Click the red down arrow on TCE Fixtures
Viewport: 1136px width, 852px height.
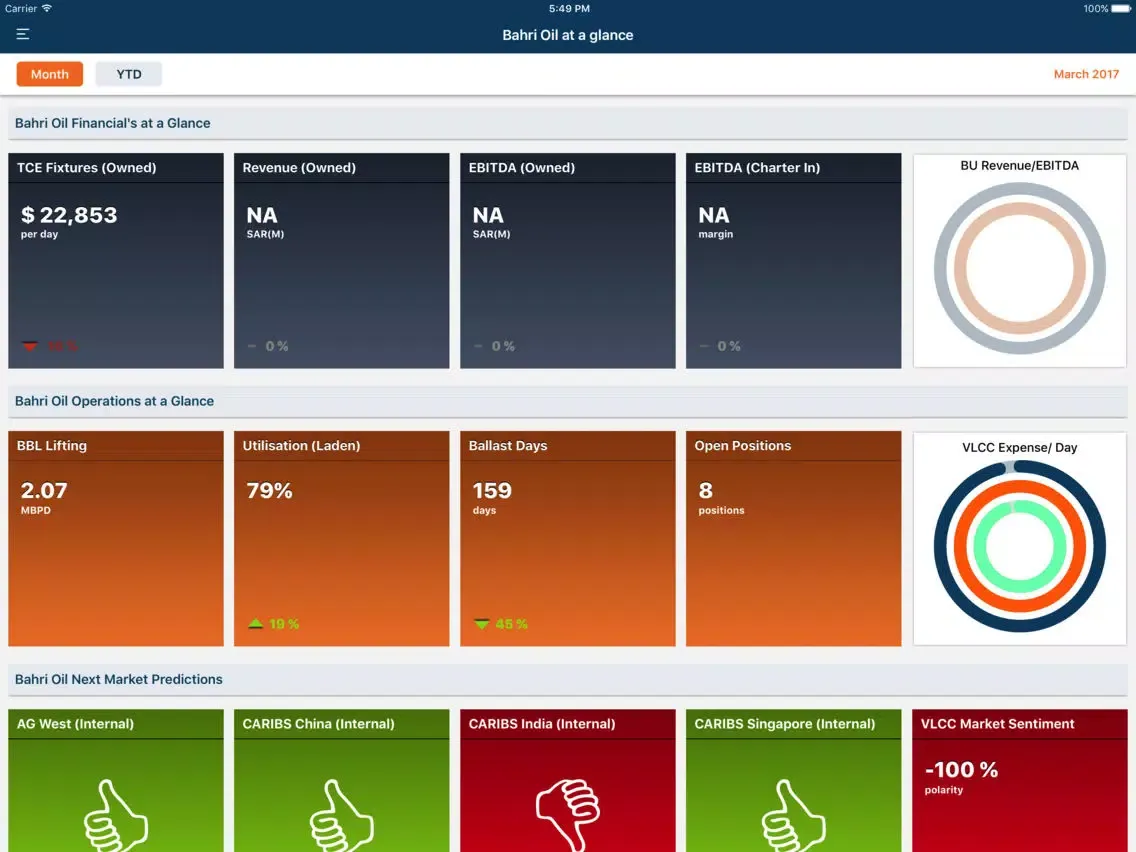[30, 346]
